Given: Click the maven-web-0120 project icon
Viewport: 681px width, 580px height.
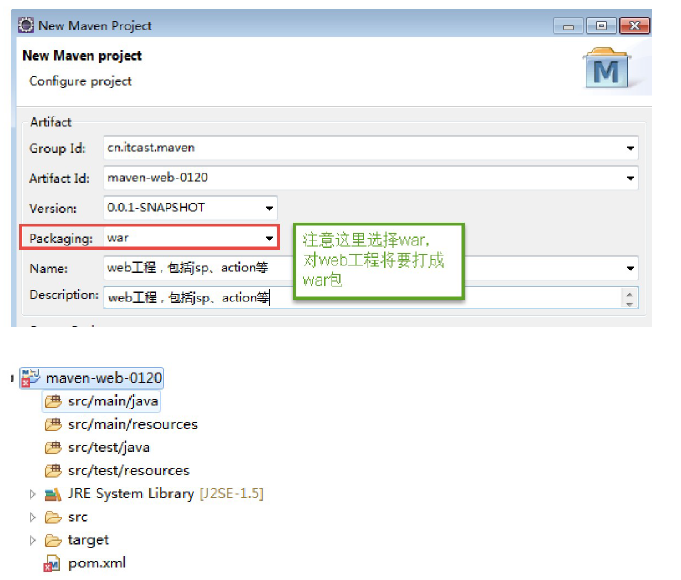Looking at the screenshot, I should point(30,378).
